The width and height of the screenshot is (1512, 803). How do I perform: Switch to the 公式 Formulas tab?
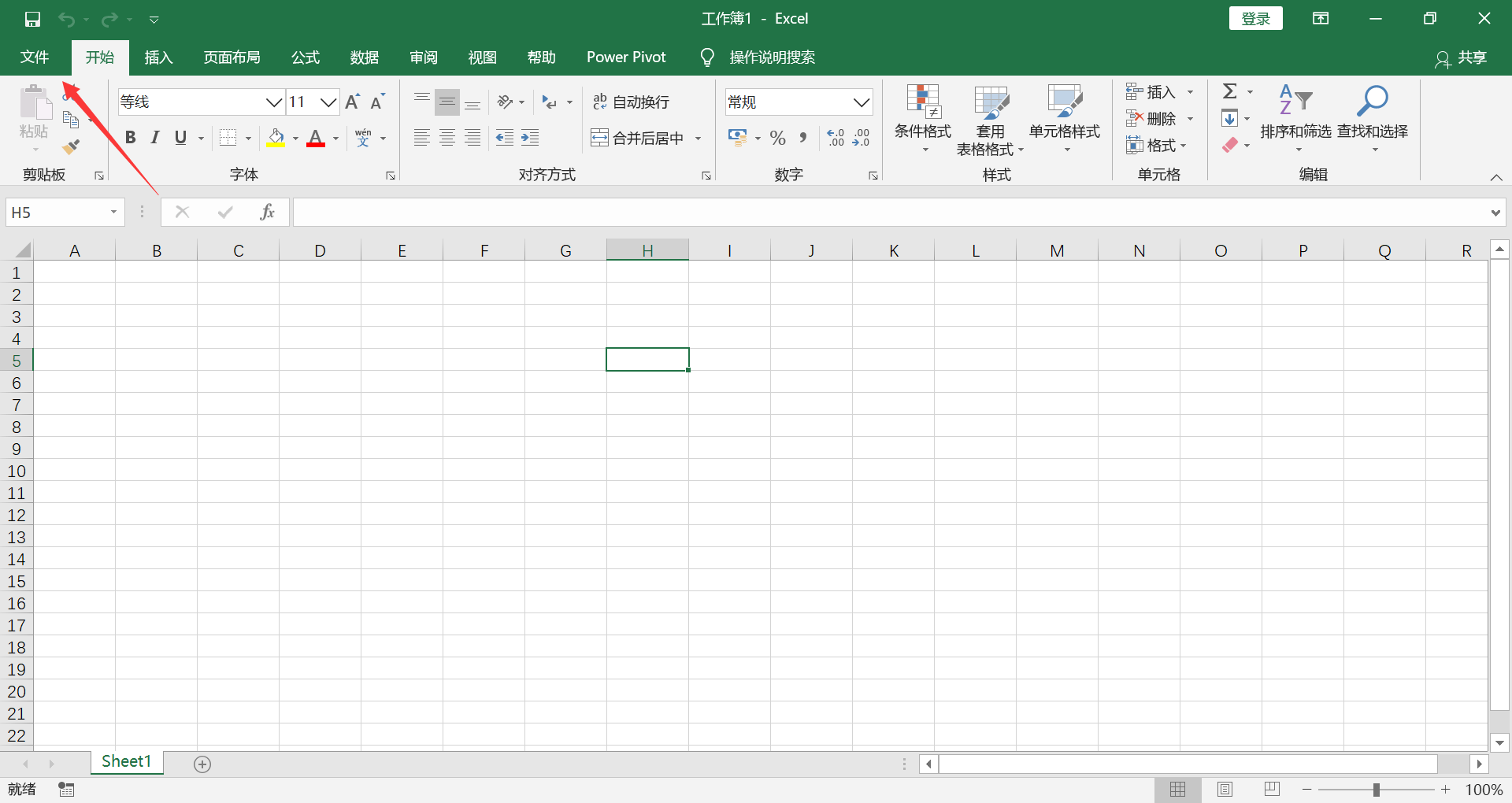tap(306, 57)
